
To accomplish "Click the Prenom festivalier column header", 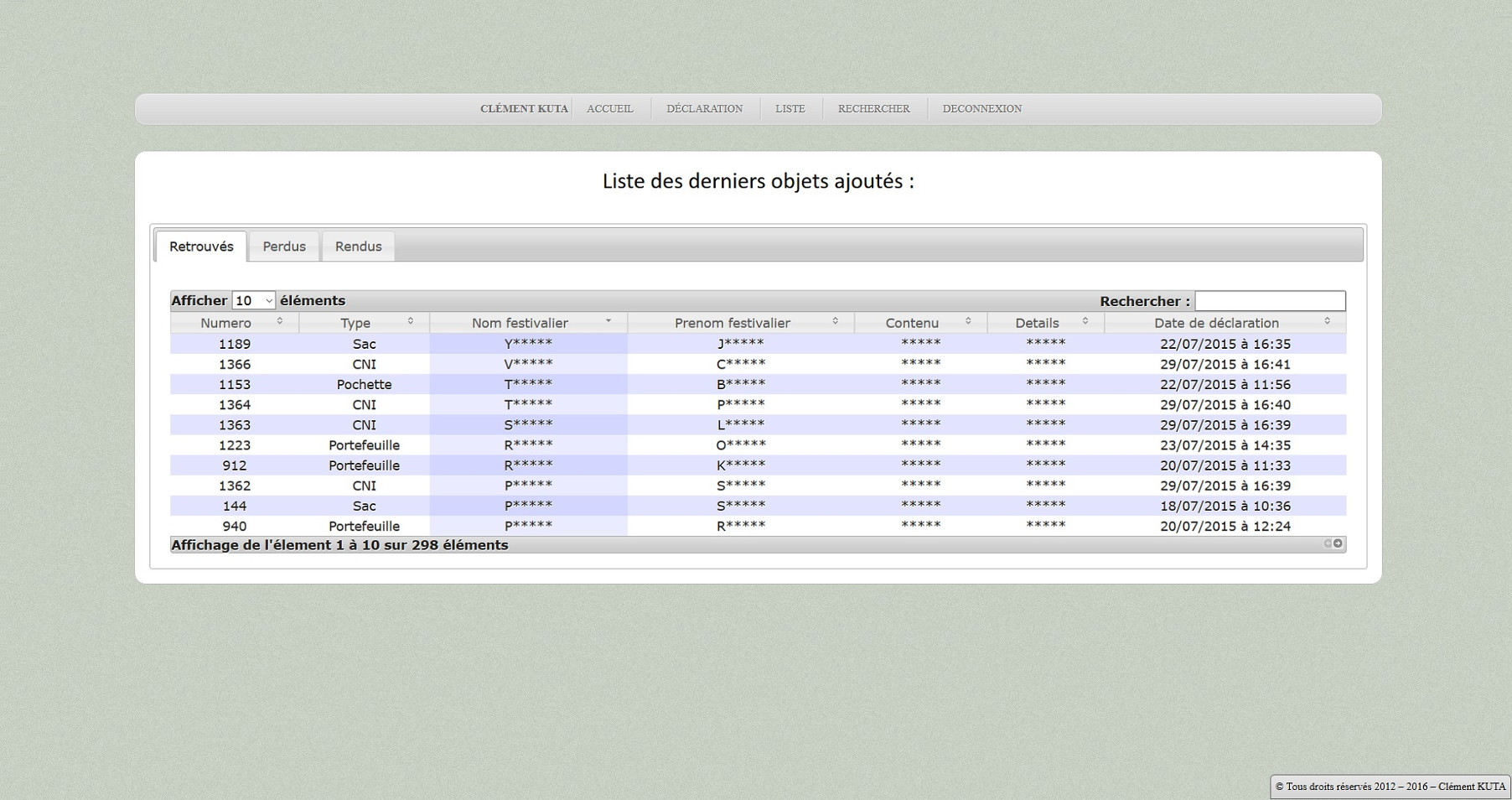I will 741,323.
